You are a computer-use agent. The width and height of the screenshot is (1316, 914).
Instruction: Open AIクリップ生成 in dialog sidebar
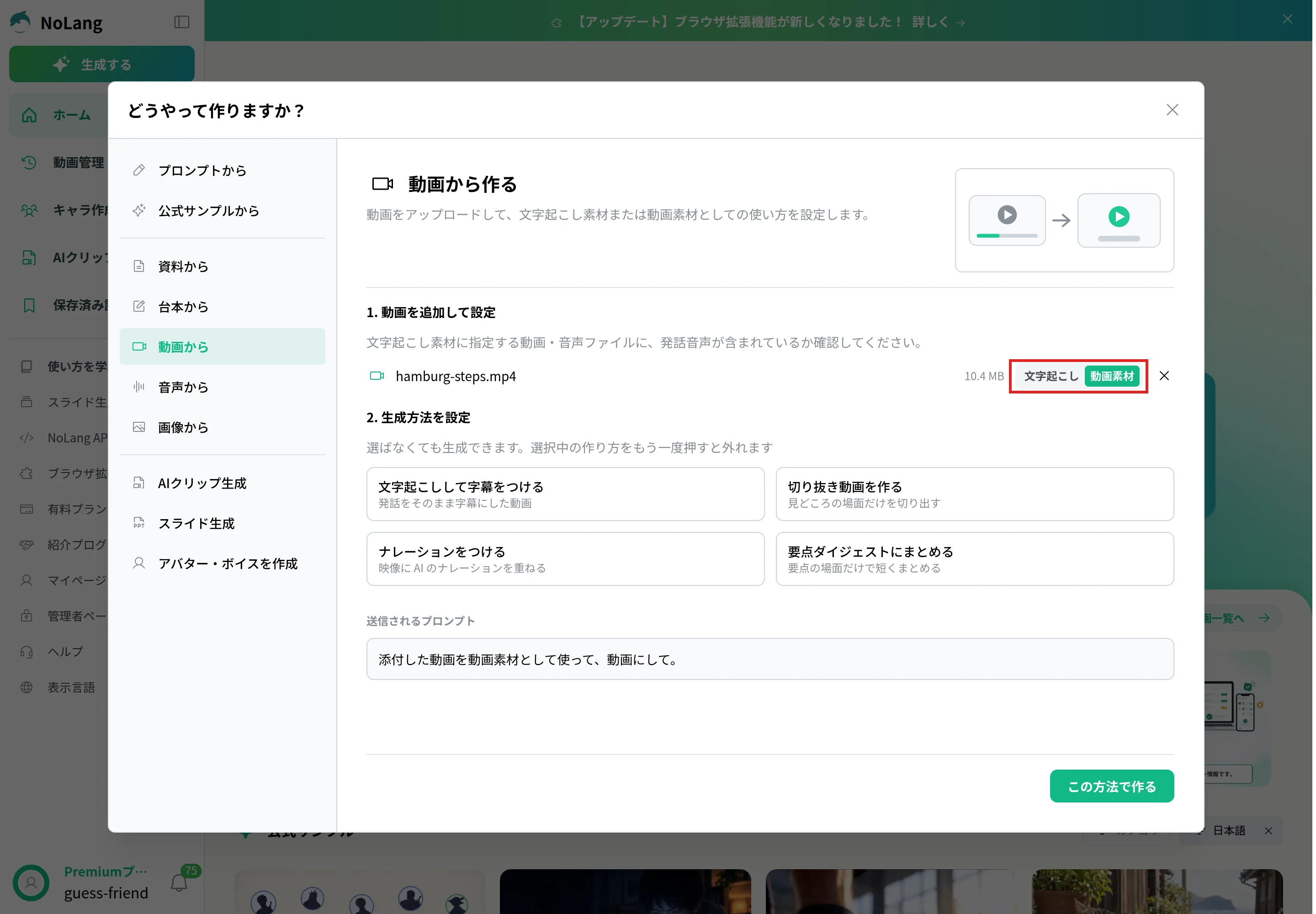pos(222,483)
